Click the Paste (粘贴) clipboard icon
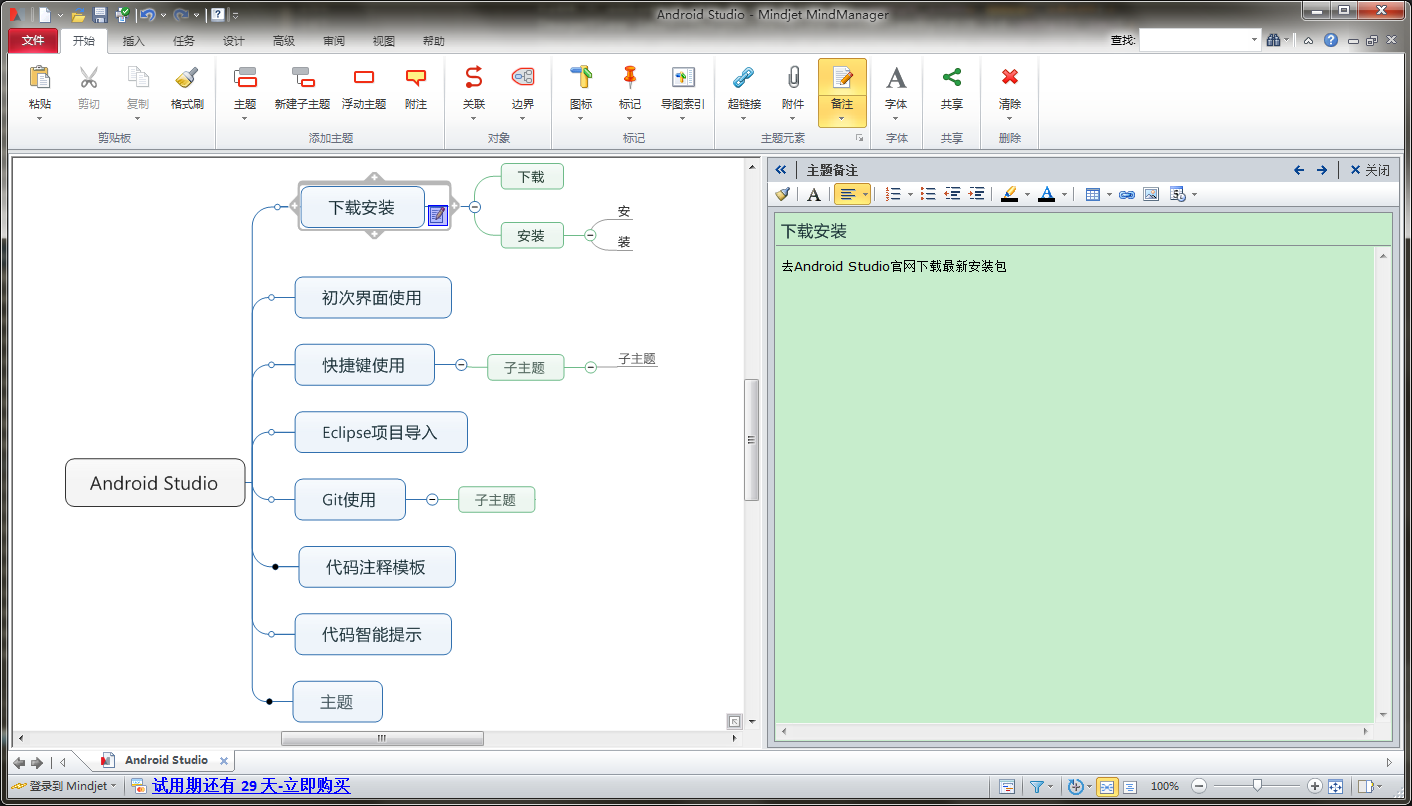 pyautogui.click(x=40, y=78)
